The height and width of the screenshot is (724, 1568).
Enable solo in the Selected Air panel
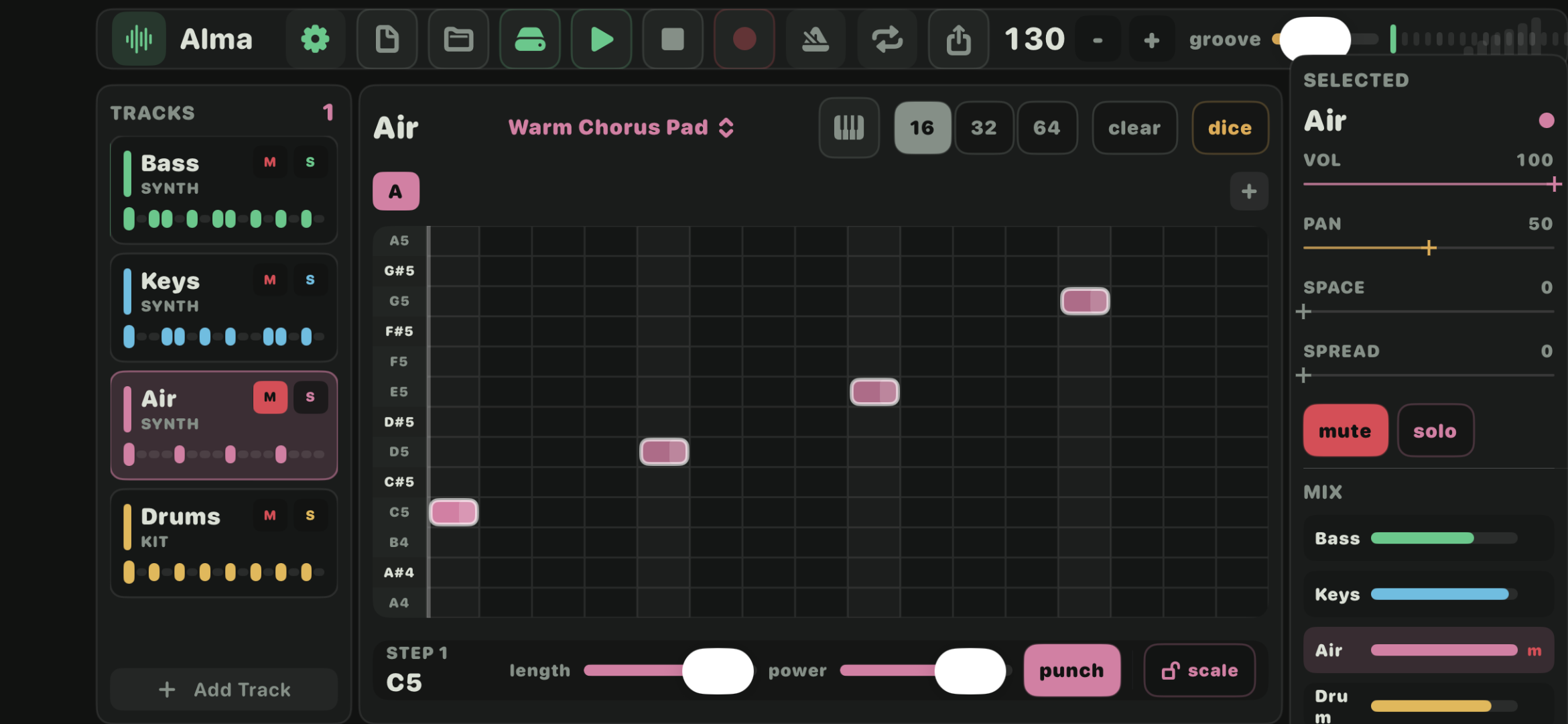point(1435,430)
